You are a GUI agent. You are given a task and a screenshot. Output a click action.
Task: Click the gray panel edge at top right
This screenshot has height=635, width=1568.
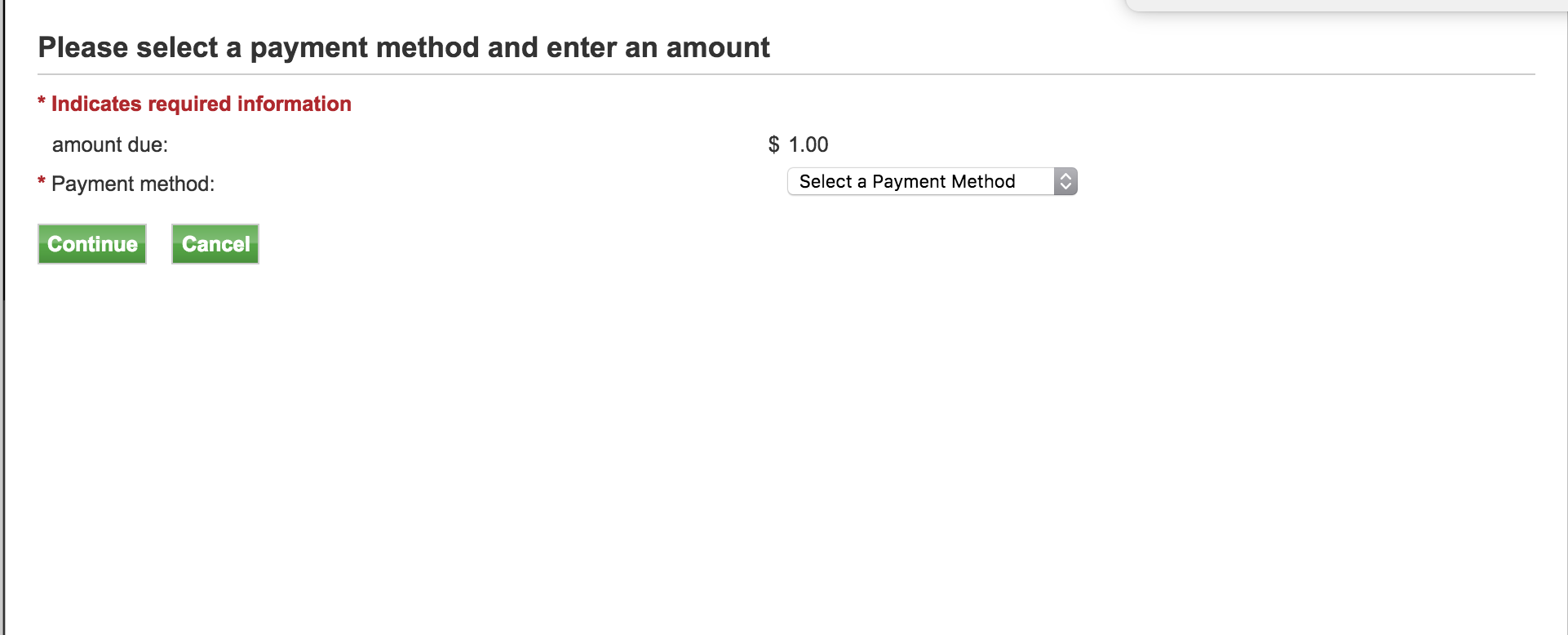[1346, 7]
